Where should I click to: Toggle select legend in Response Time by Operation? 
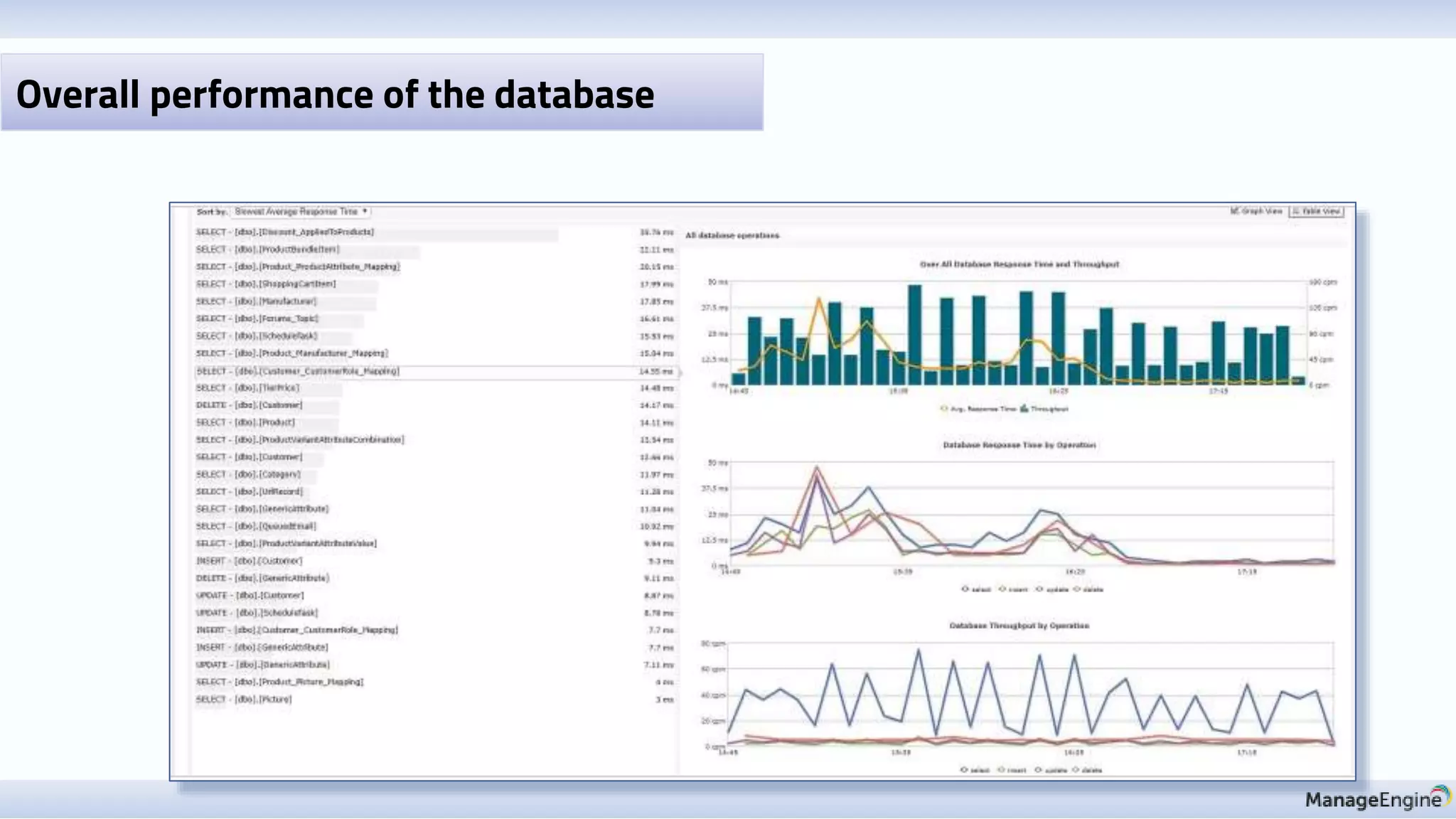click(x=976, y=589)
